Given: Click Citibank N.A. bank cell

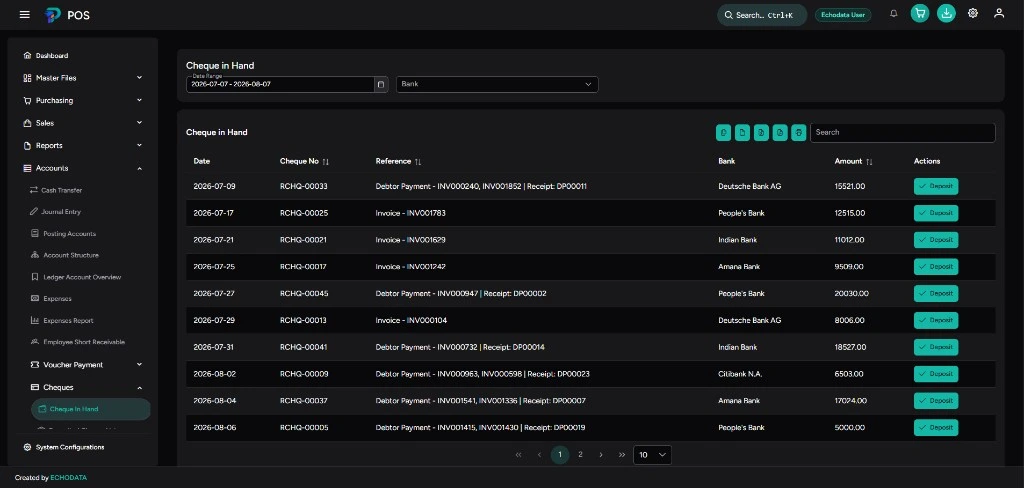Looking at the screenshot, I should point(740,374).
